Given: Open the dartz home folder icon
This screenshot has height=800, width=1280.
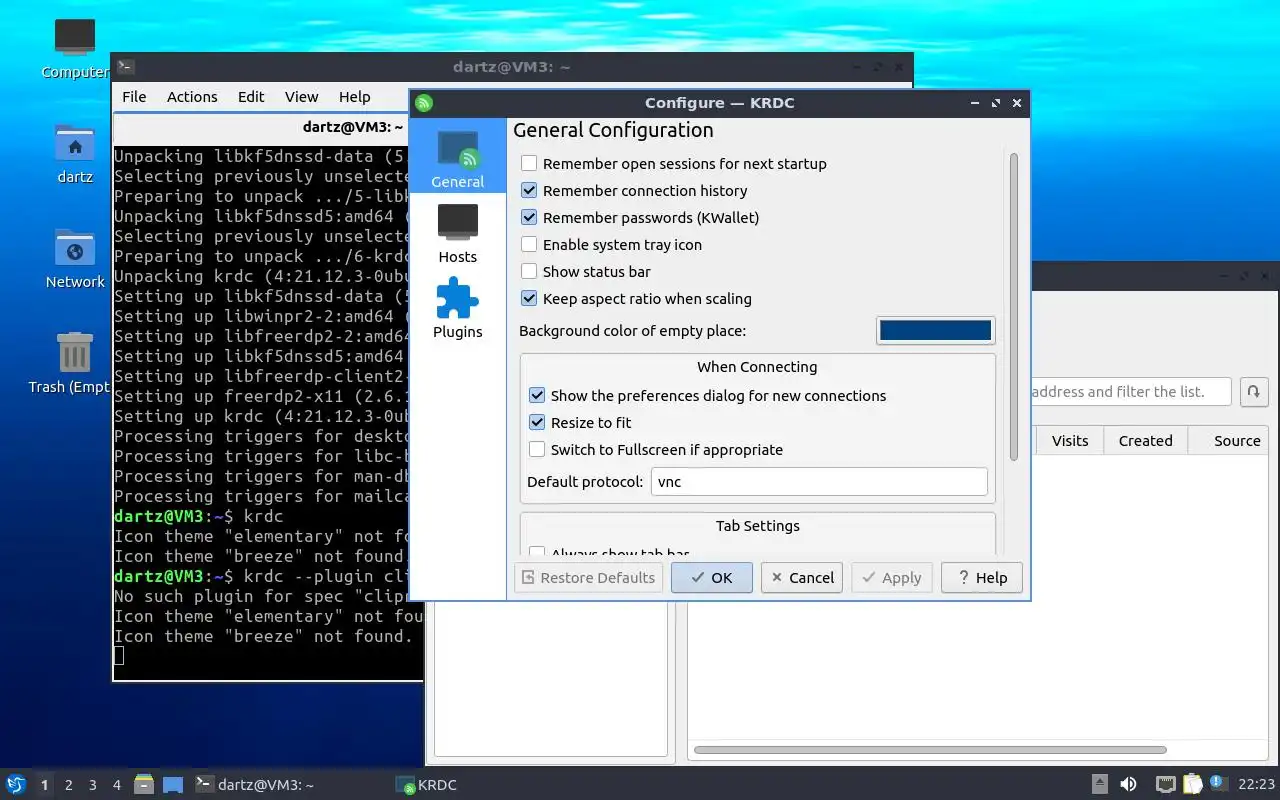Looking at the screenshot, I should click(75, 153).
